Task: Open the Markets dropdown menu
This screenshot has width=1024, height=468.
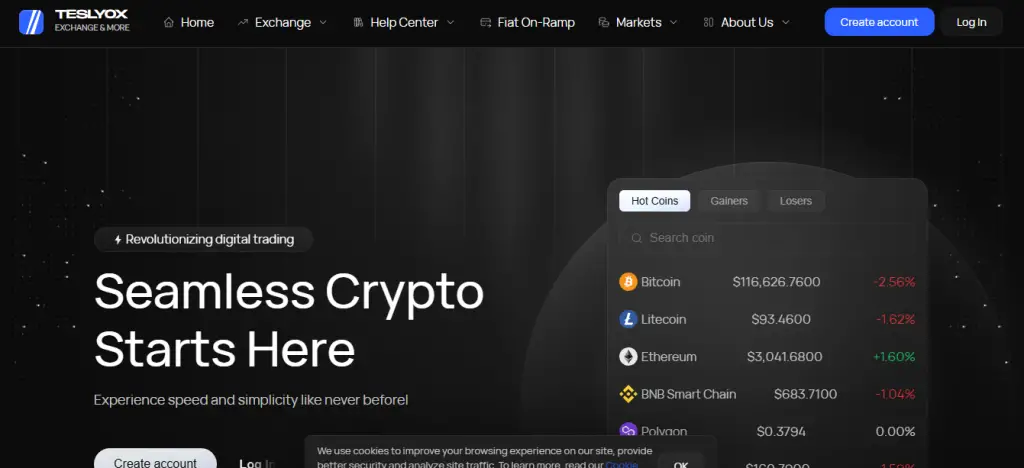Action: (x=638, y=22)
